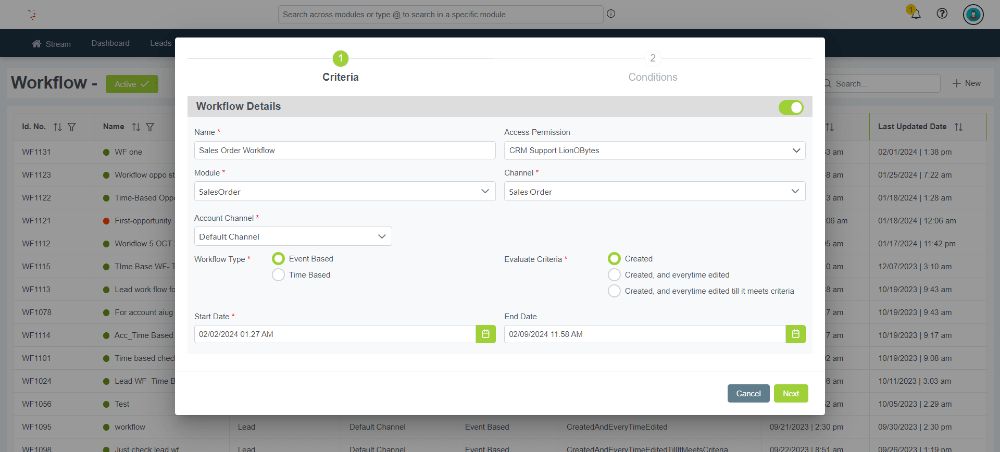1000x452 pixels.
Task: Select the Time Based workflow type
Action: coord(279,275)
